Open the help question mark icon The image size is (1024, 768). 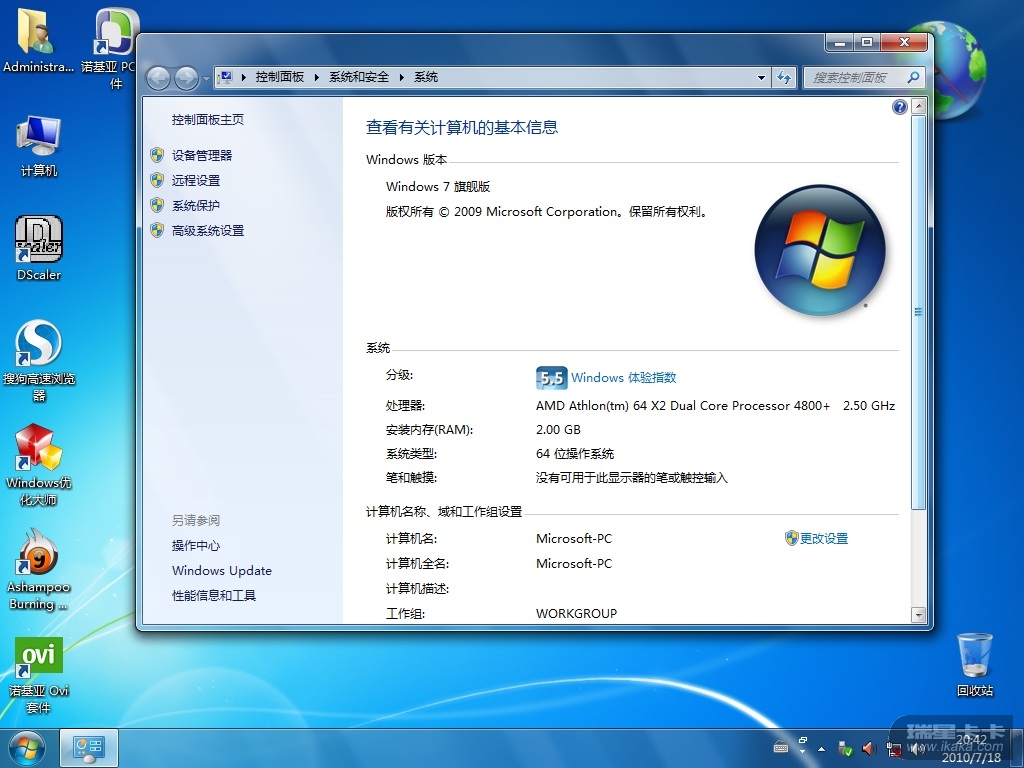(x=899, y=107)
